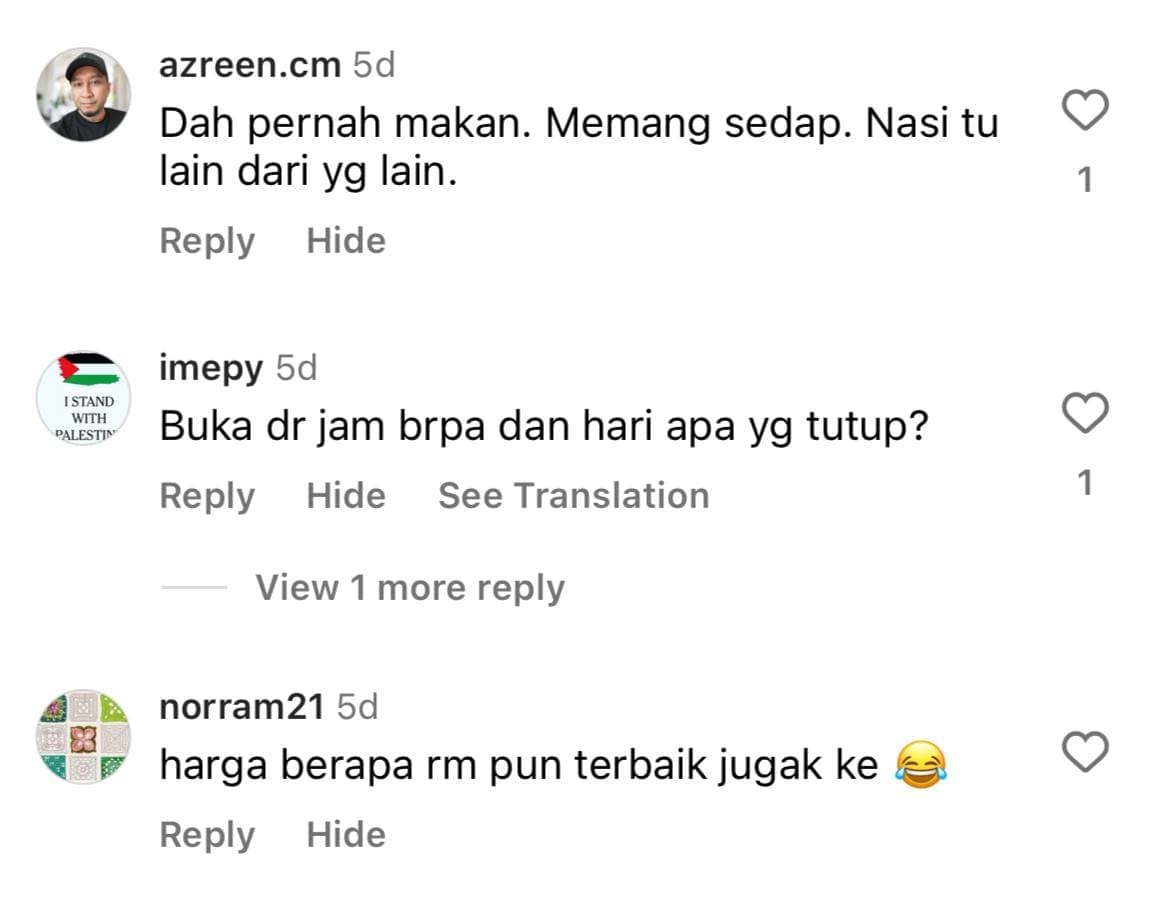Reply to imepy's comment
Screen dimensions: 1169x908
207,496
